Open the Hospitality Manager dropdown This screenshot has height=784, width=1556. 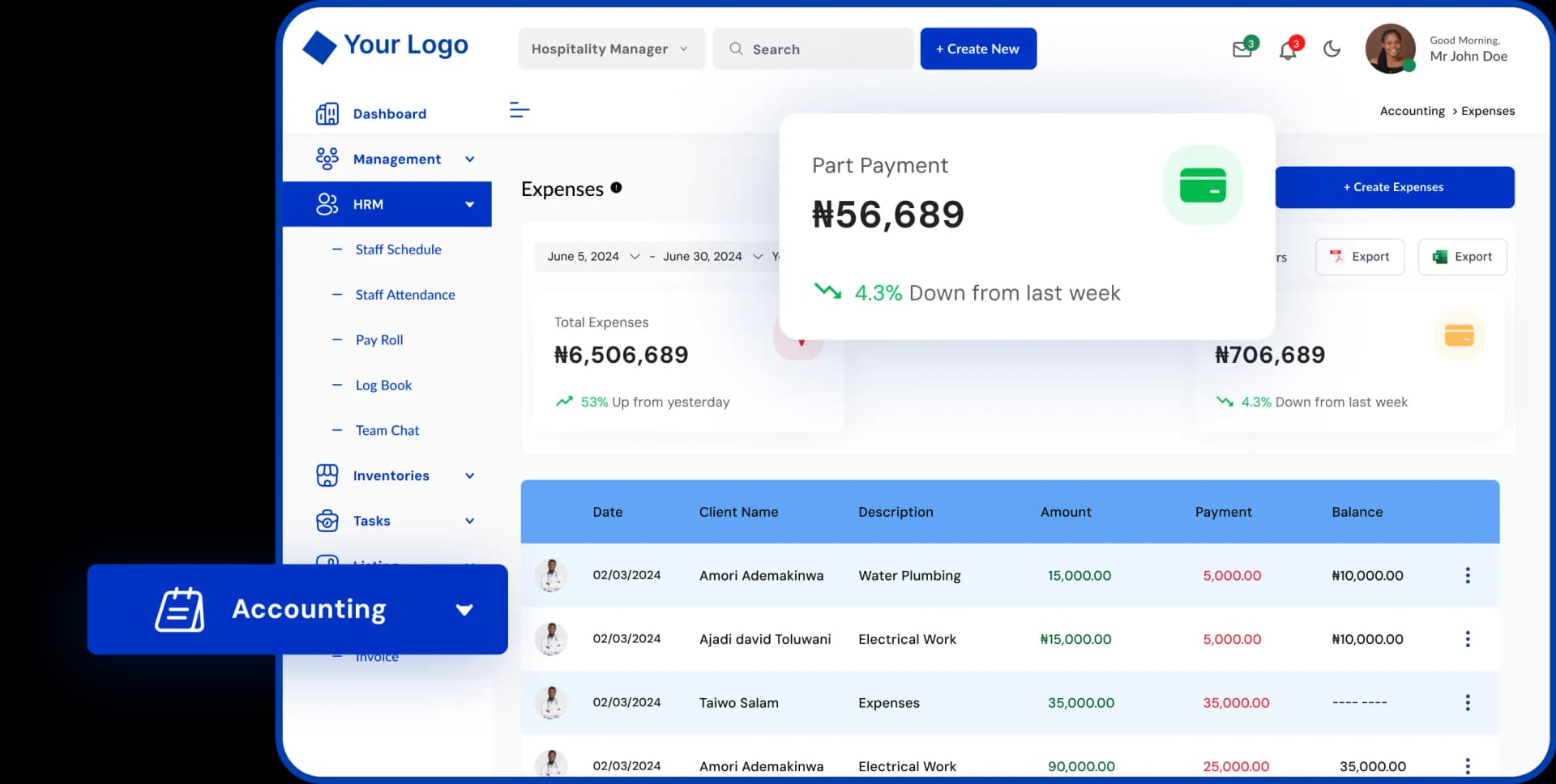(610, 49)
